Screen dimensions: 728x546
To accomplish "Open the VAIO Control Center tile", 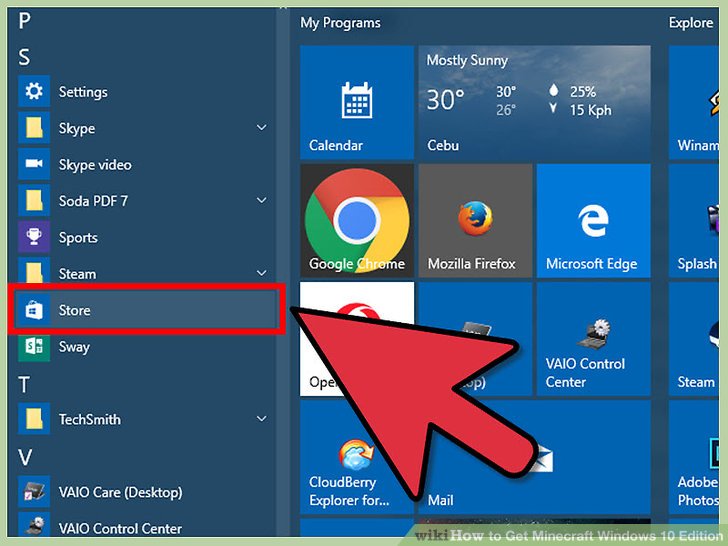I will click(593, 339).
